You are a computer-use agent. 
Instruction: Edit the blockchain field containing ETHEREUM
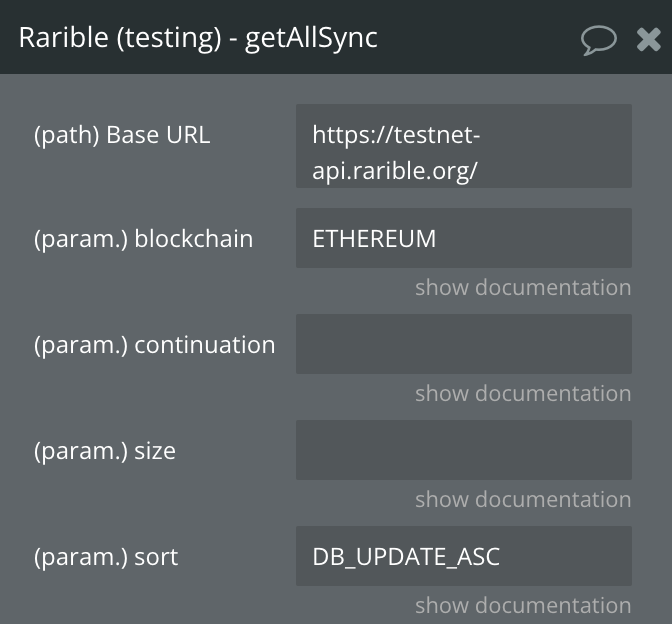(x=464, y=238)
